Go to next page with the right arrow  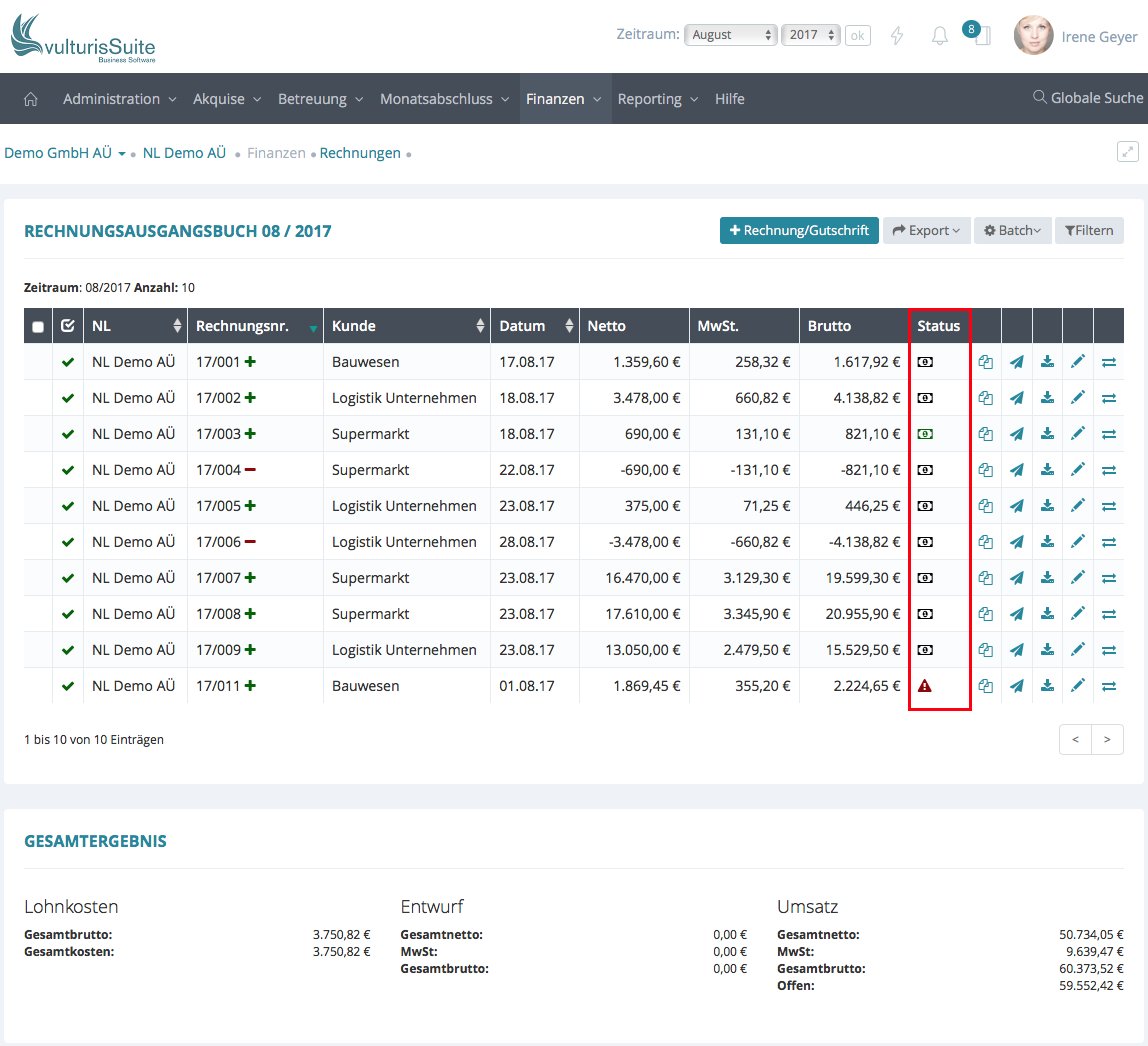[1107, 740]
